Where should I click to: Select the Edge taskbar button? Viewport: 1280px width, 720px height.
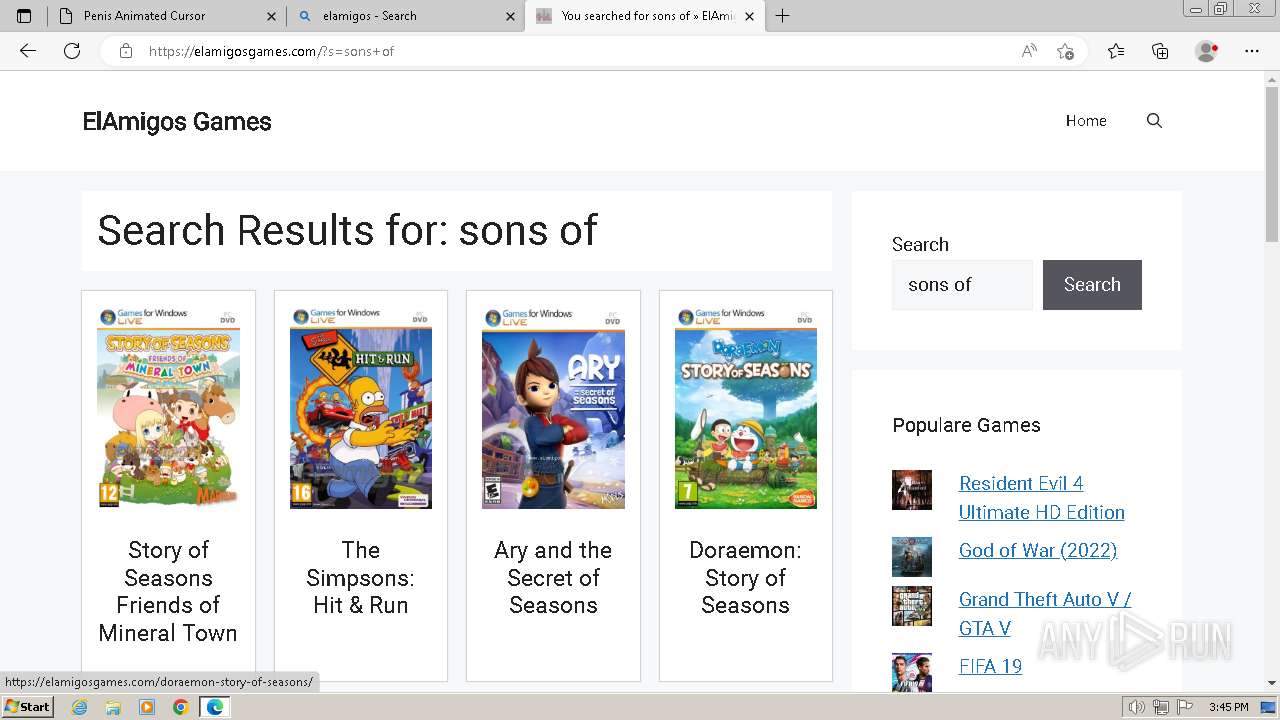(215, 707)
